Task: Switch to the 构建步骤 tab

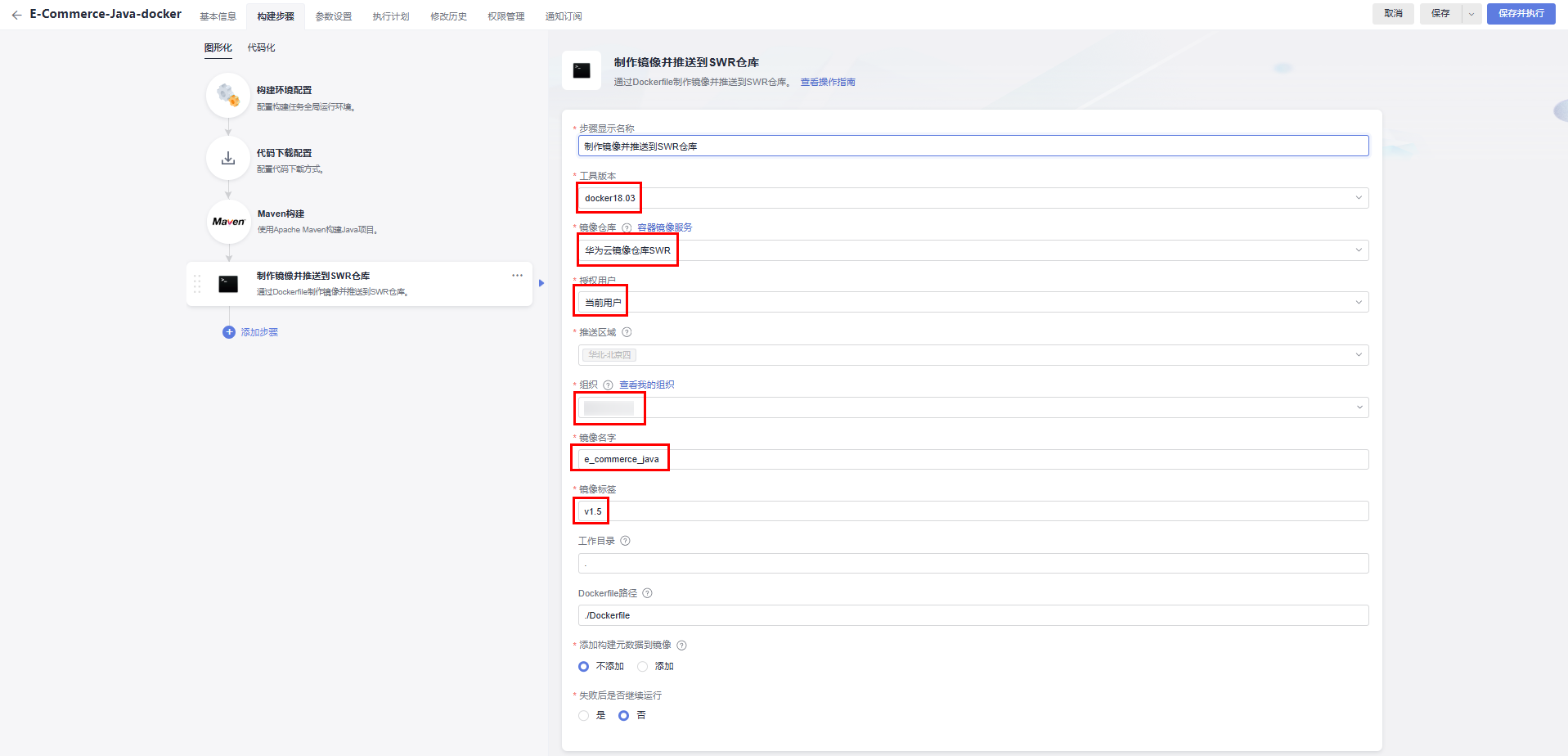Action: (x=276, y=16)
